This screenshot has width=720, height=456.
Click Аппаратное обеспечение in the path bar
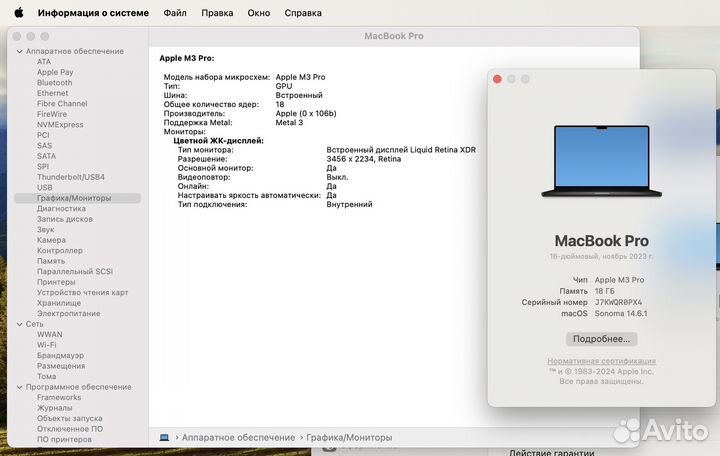238,438
